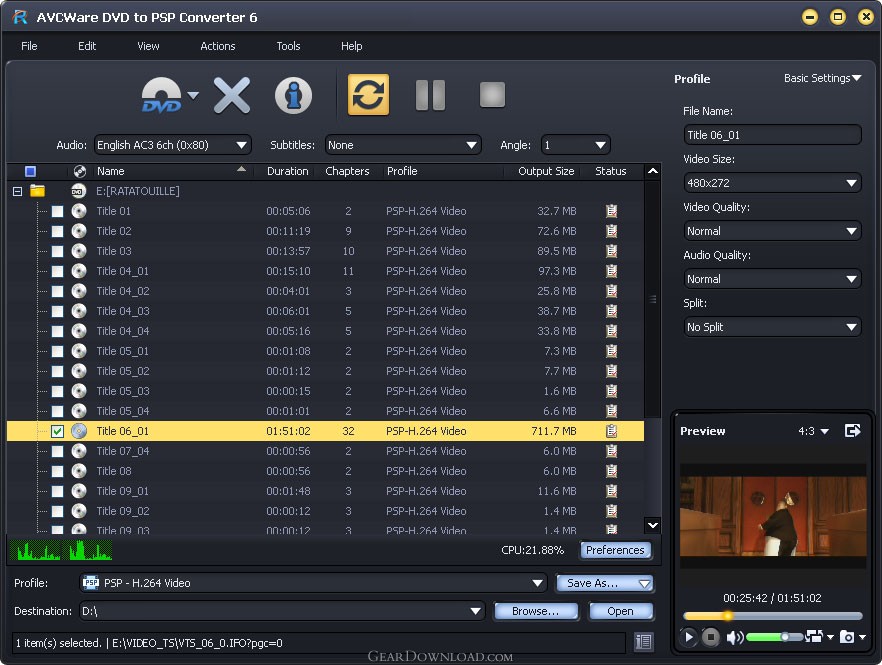
Task: Click the status clipboard icon for Title 04_01
Action: coord(611,271)
